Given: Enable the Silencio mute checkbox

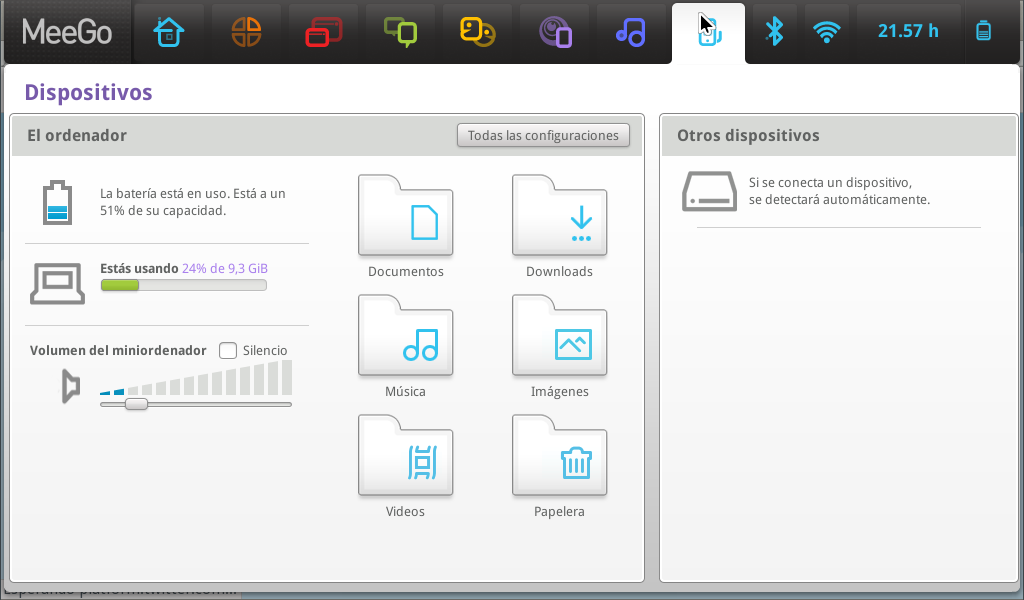Looking at the screenshot, I should (x=228, y=351).
